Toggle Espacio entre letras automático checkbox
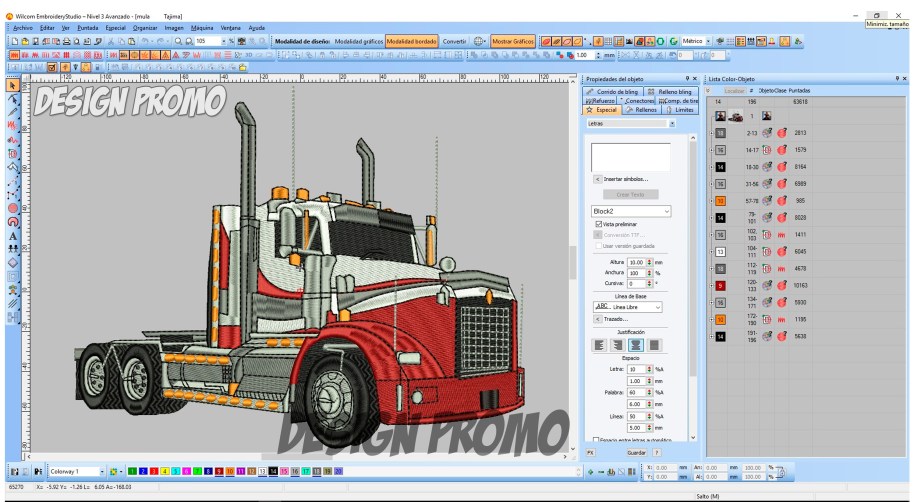The width and height of the screenshot is (914, 502). point(595,440)
